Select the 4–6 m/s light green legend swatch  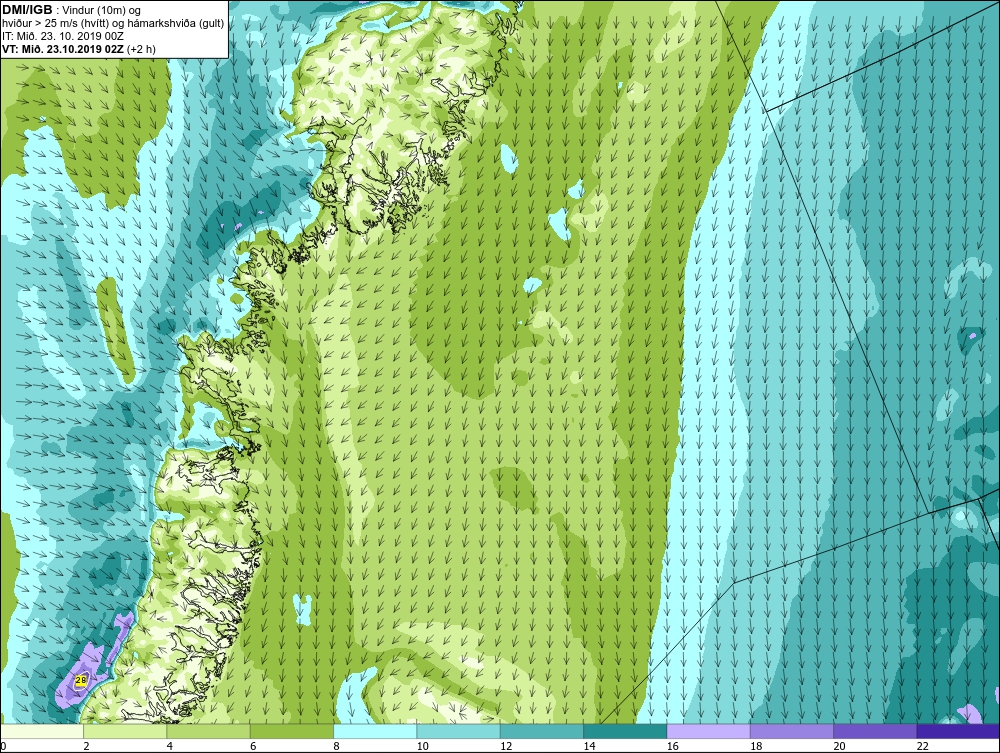[x=209, y=731]
